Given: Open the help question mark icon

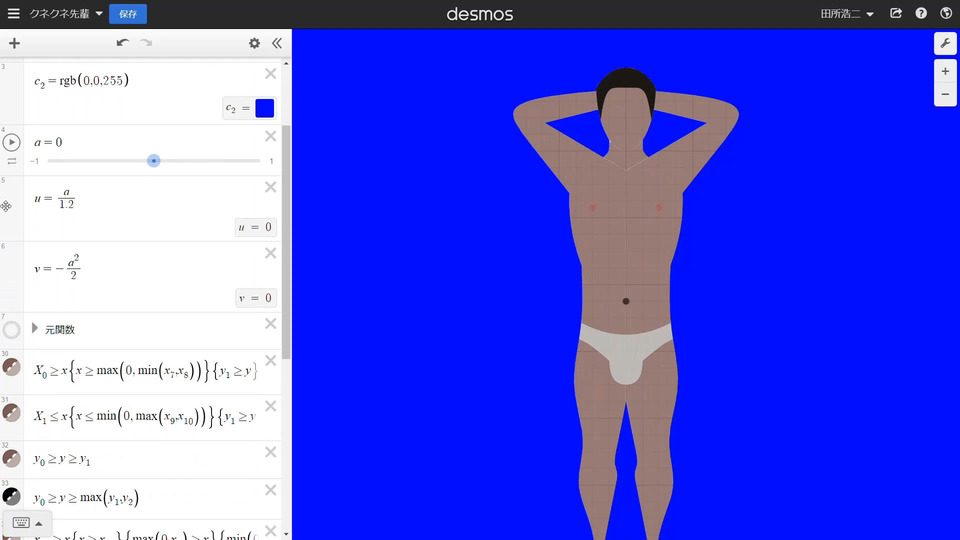Looking at the screenshot, I should 921,13.
